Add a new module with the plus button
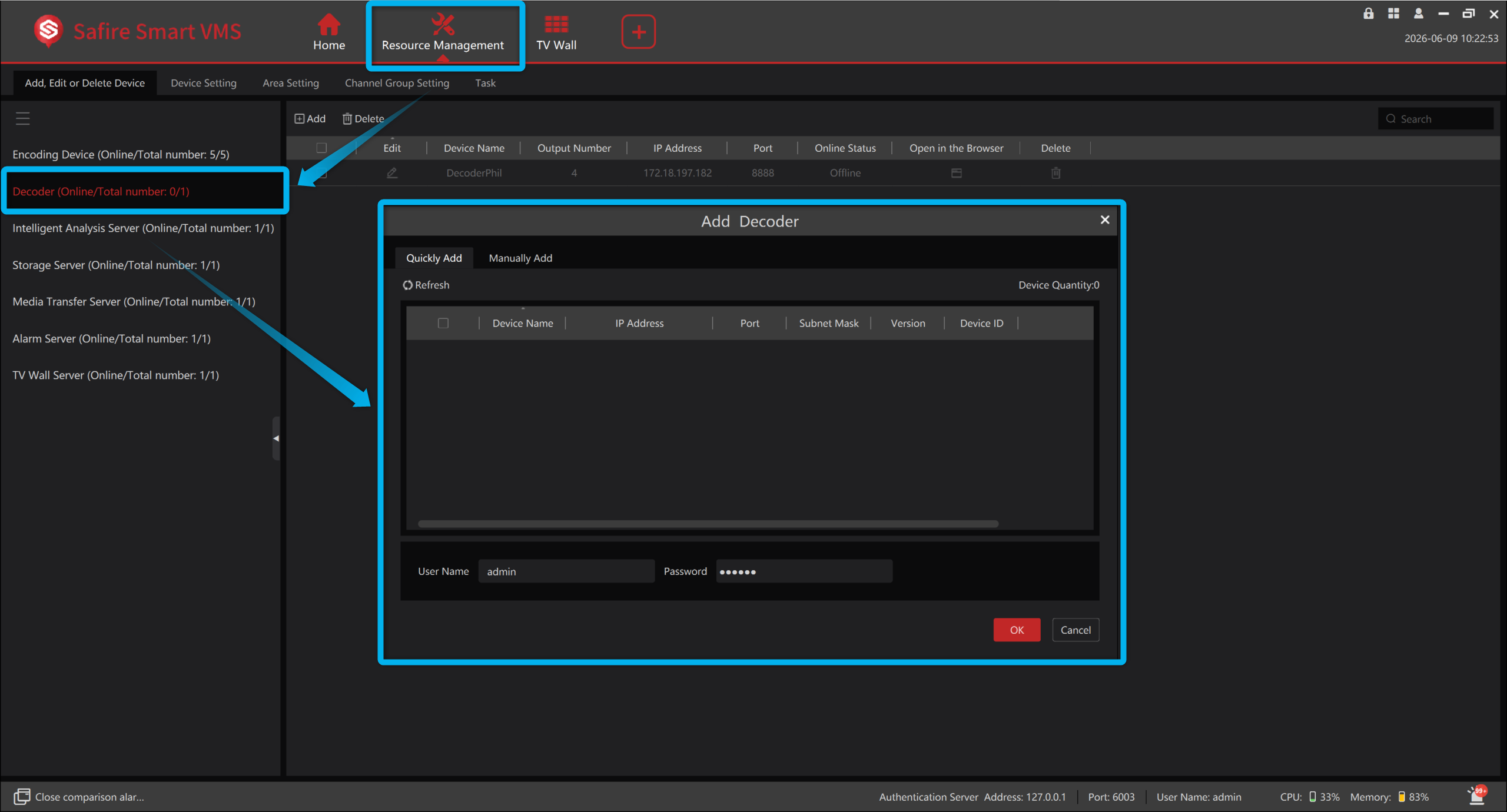 click(638, 32)
